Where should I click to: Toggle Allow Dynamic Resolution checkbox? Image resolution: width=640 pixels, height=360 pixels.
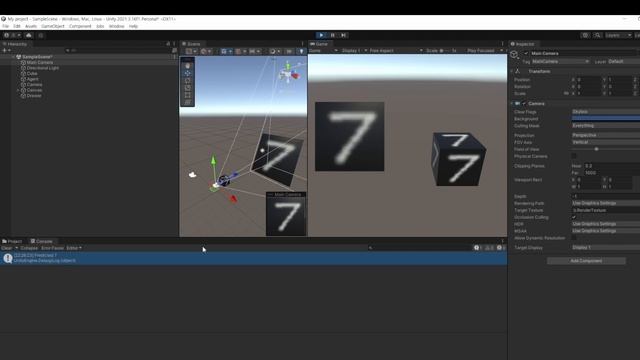[574, 238]
